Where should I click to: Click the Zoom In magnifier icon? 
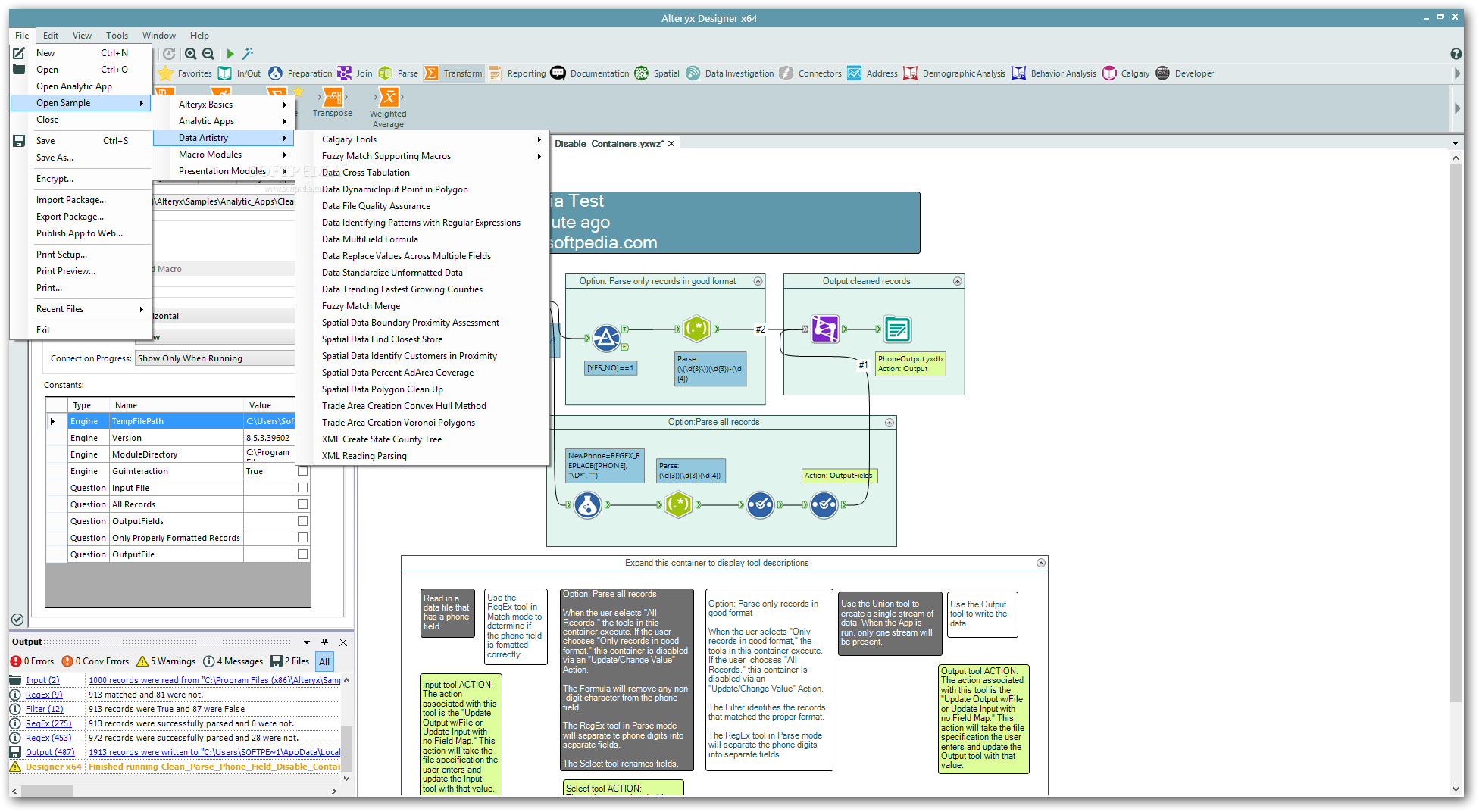191,54
